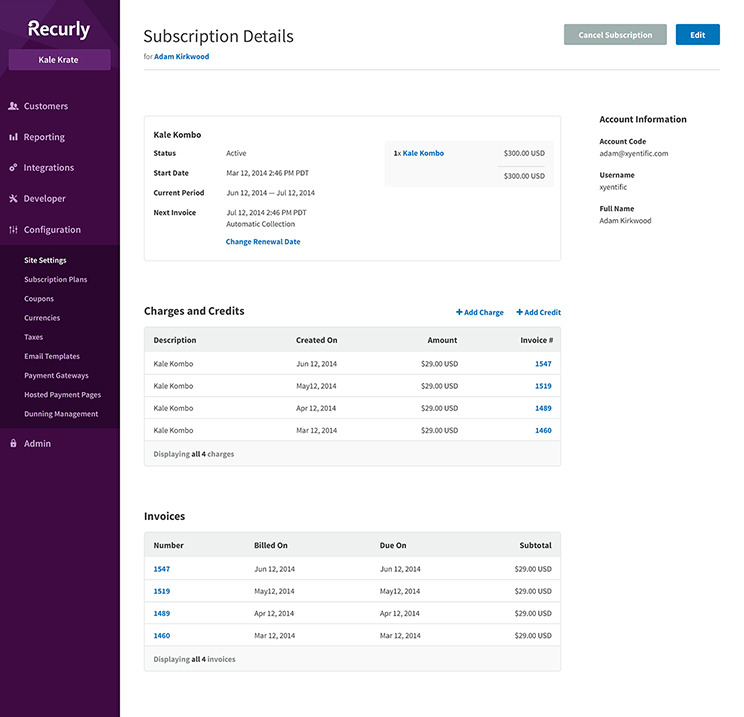Click the Change Renewal Date link
This screenshot has width=744, height=717.
(263, 242)
